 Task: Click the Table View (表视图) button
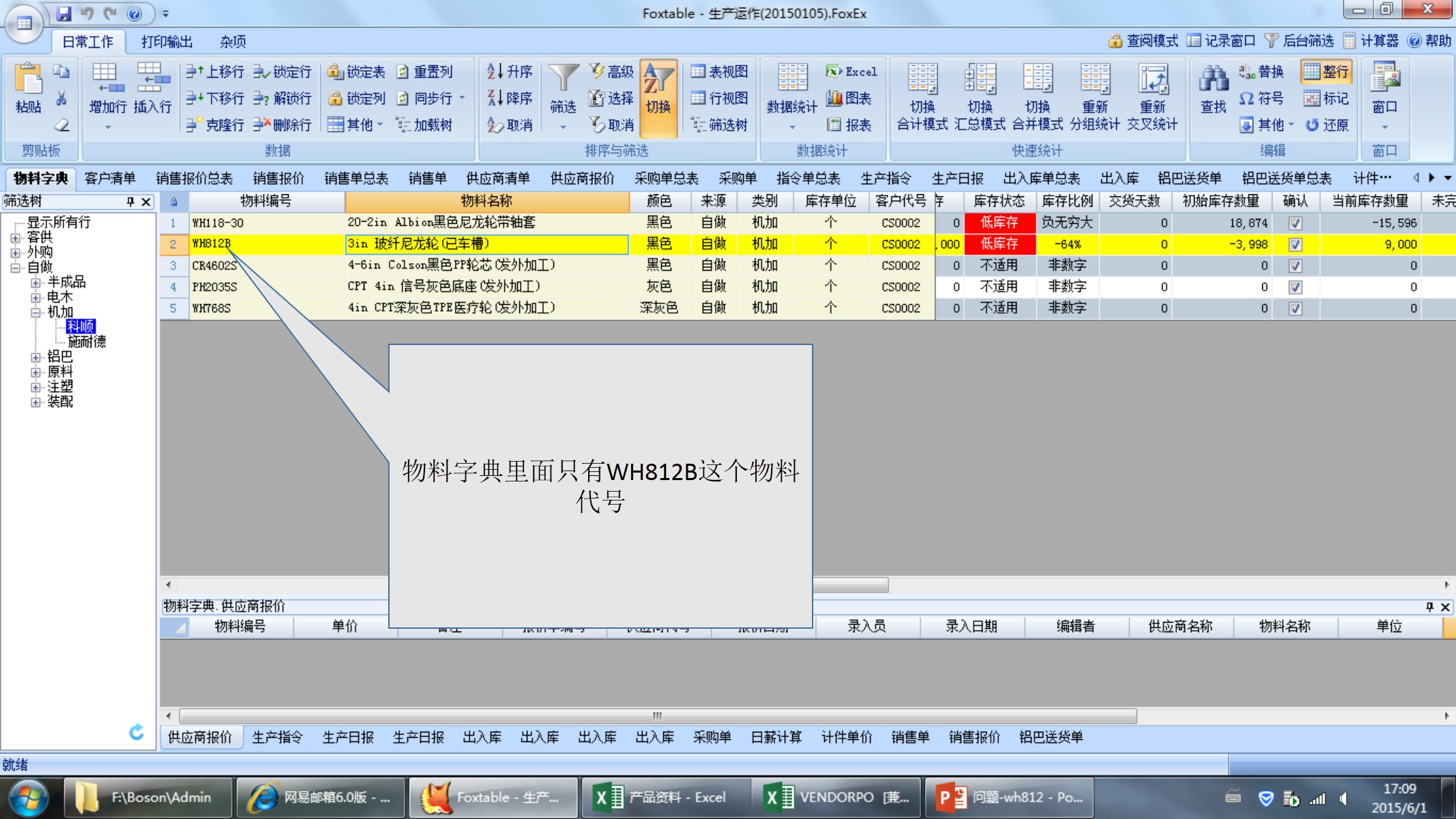point(719,72)
